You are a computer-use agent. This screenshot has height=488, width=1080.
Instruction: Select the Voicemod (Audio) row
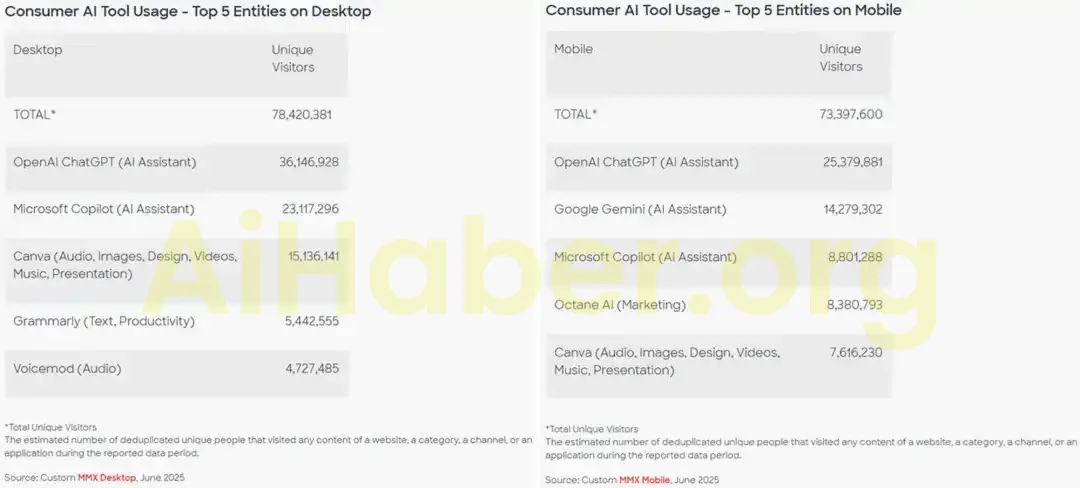pyautogui.click(x=67, y=369)
